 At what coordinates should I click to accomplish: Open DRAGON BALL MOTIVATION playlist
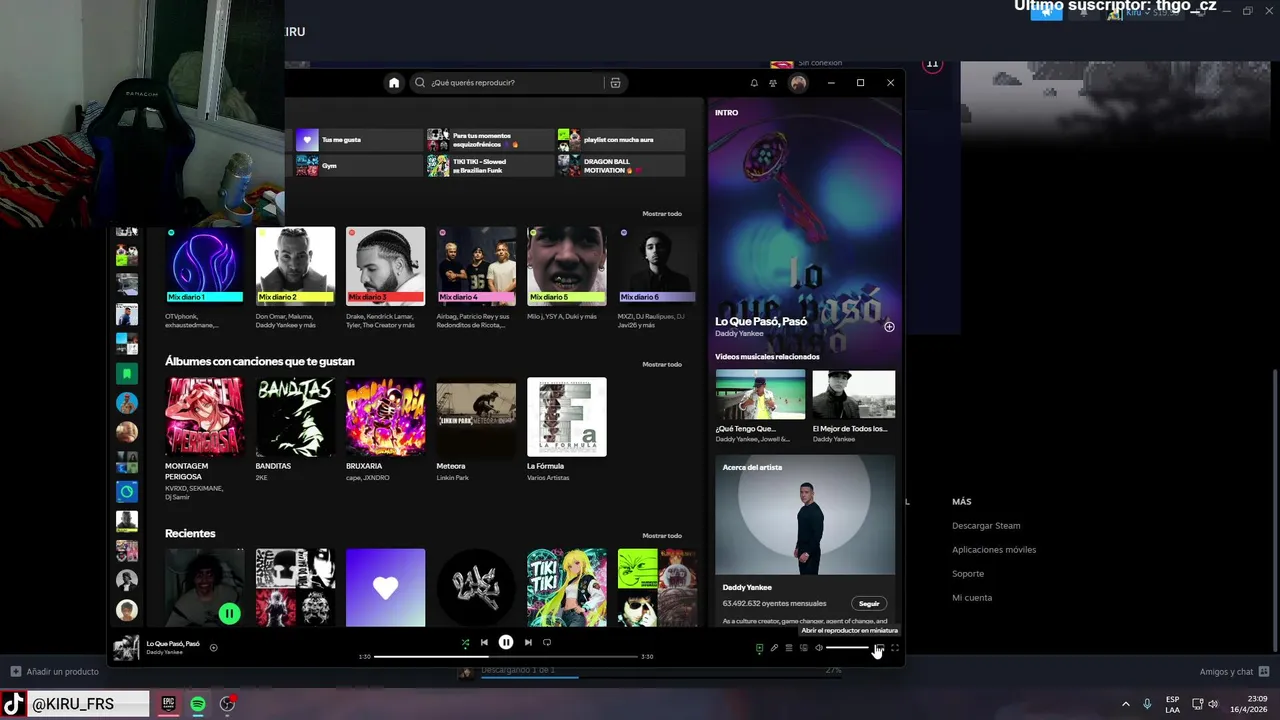621,165
